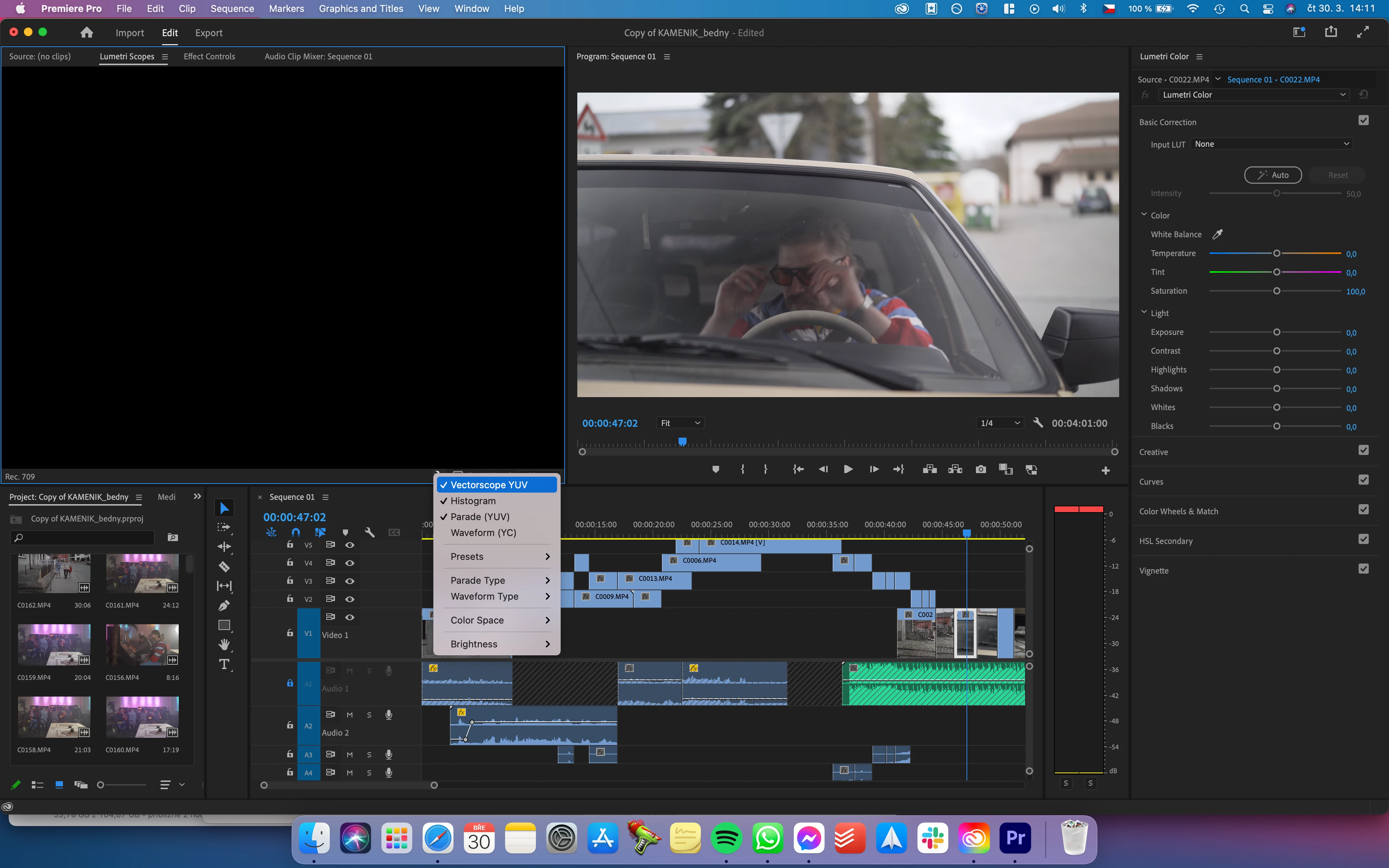
Task: Switch project panel to icon view
Action: [59, 785]
